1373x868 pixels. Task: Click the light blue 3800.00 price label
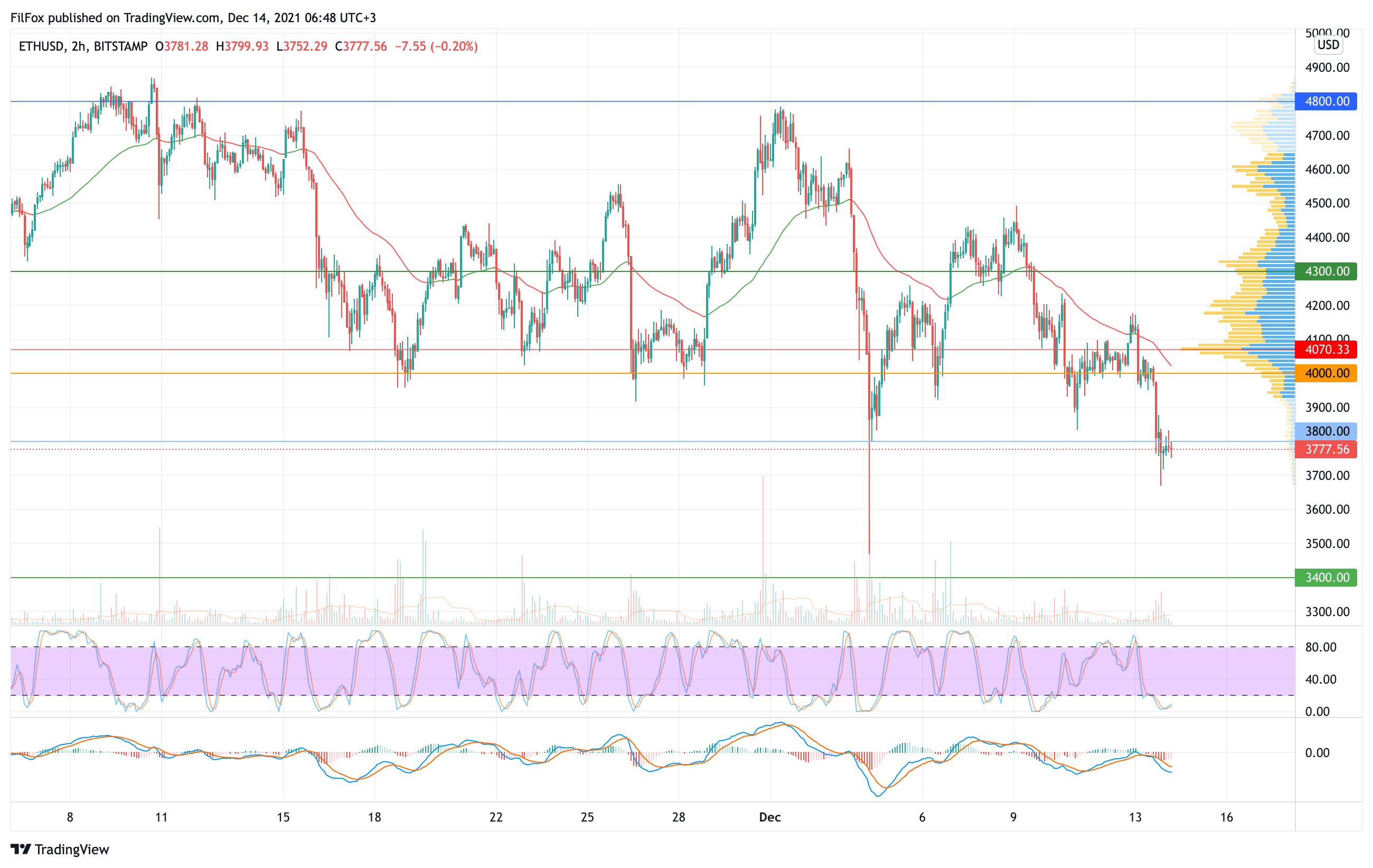click(x=1326, y=431)
